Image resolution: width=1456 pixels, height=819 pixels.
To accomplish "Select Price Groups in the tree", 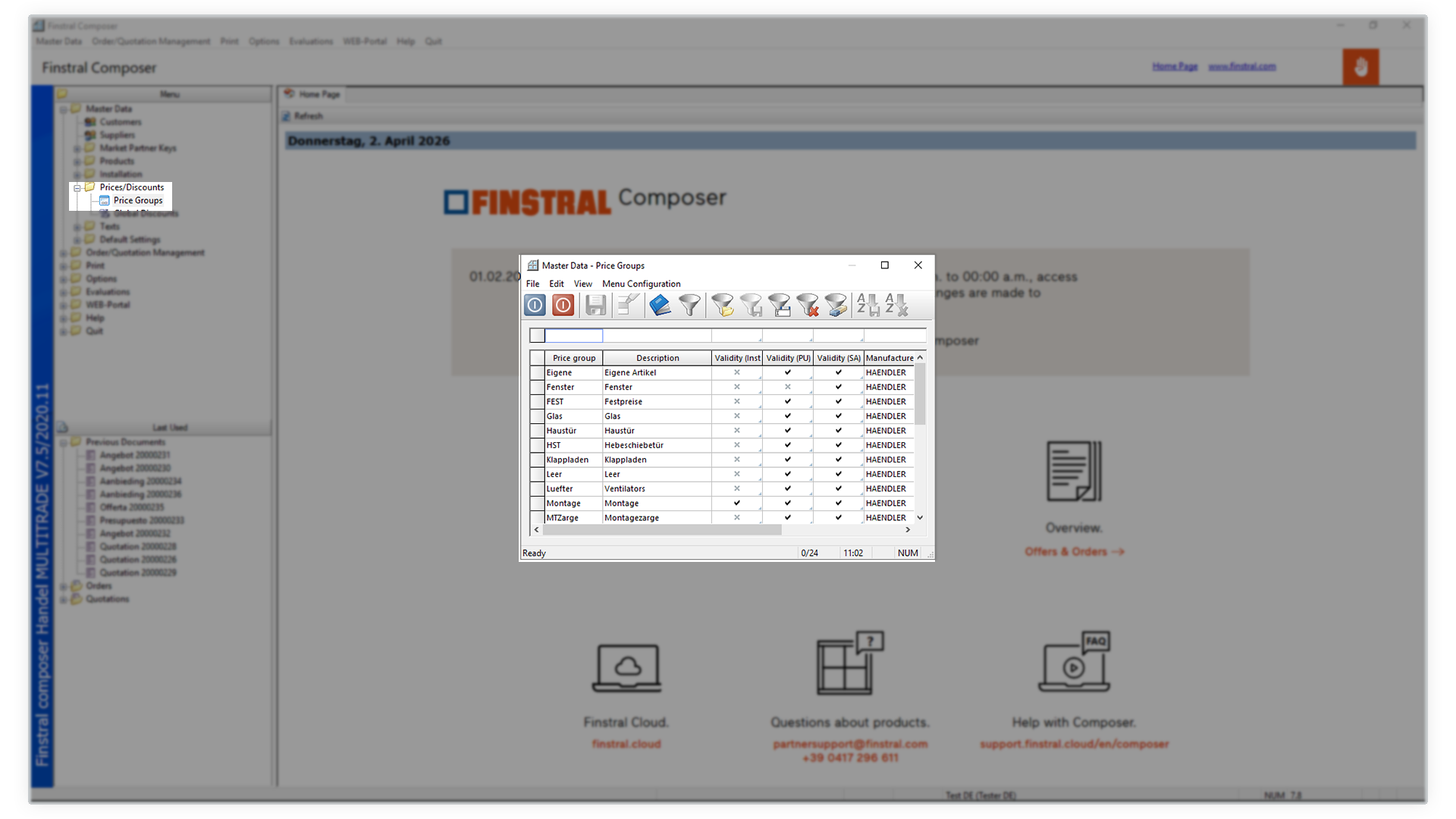I will click(x=137, y=201).
